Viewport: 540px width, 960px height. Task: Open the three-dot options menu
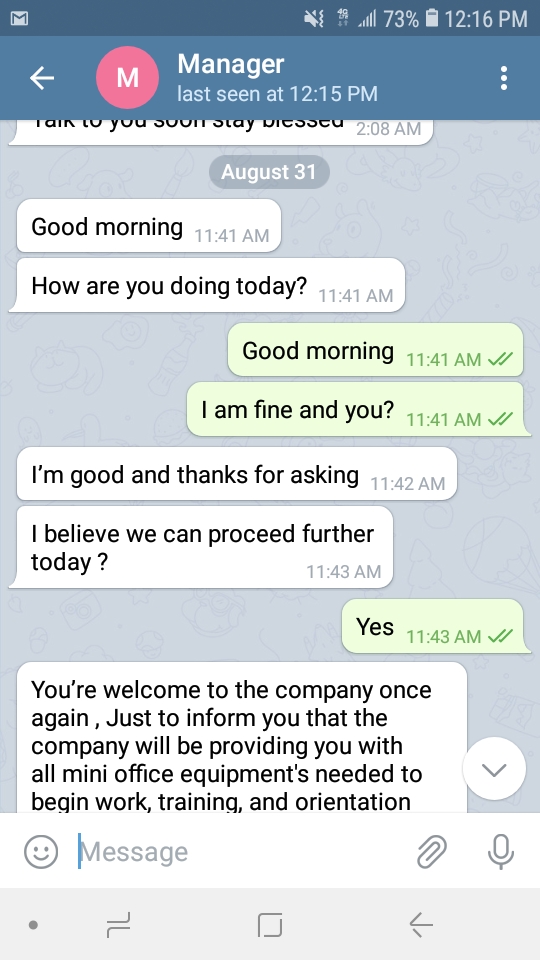[x=503, y=78]
